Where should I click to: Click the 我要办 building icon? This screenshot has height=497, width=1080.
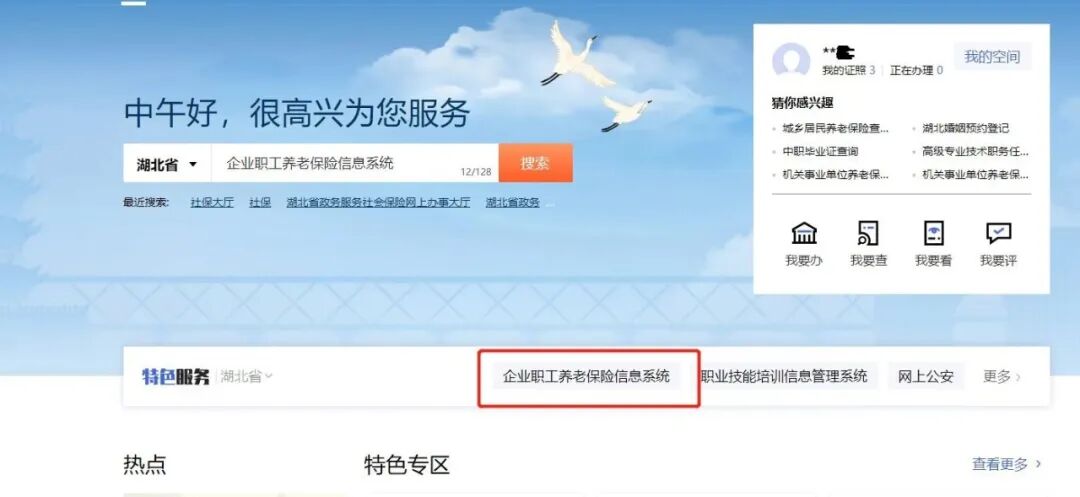coord(804,233)
